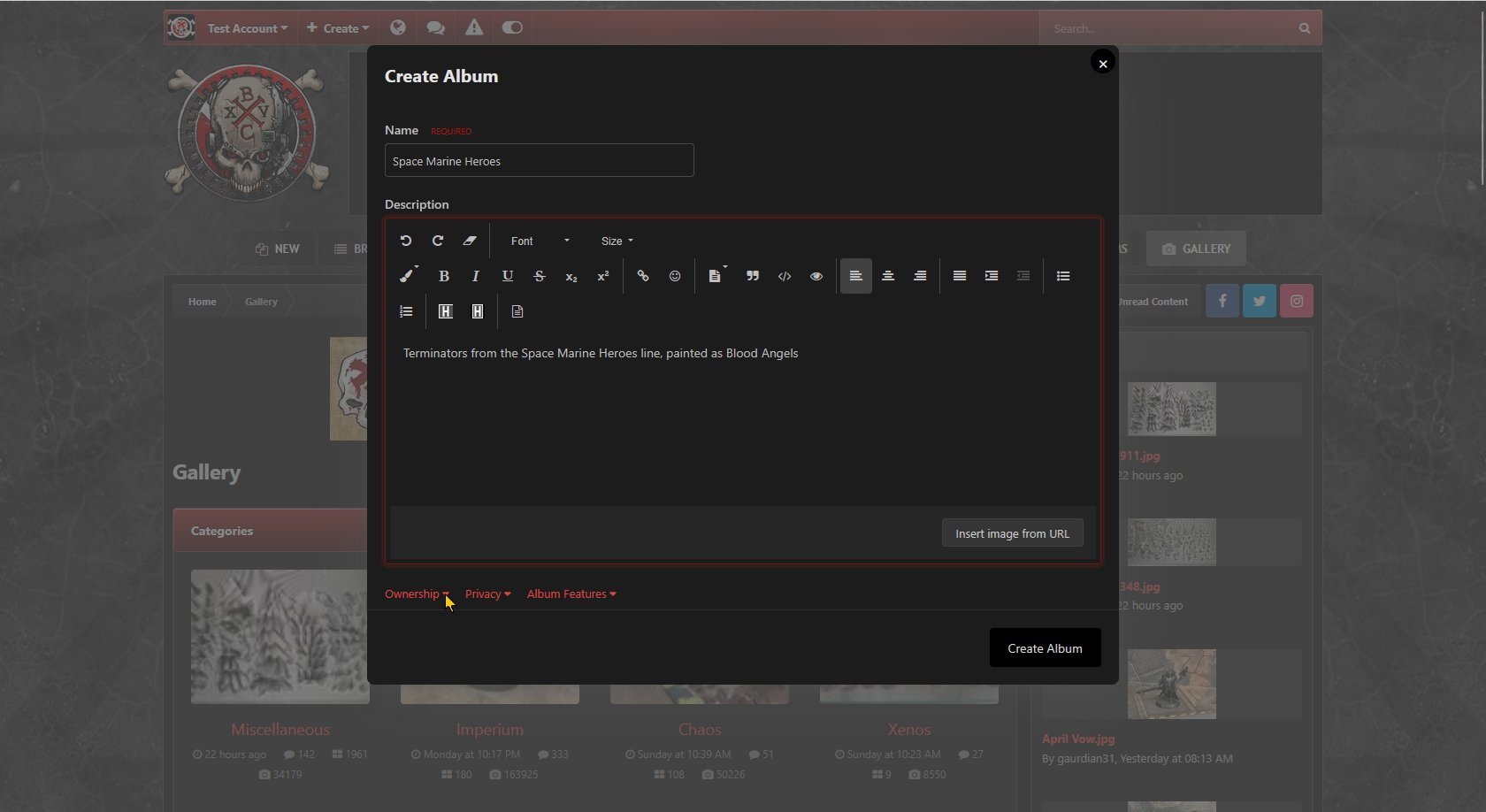Insert a bulleted list
The height and width of the screenshot is (812, 1486).
[x=1063, y=276]
